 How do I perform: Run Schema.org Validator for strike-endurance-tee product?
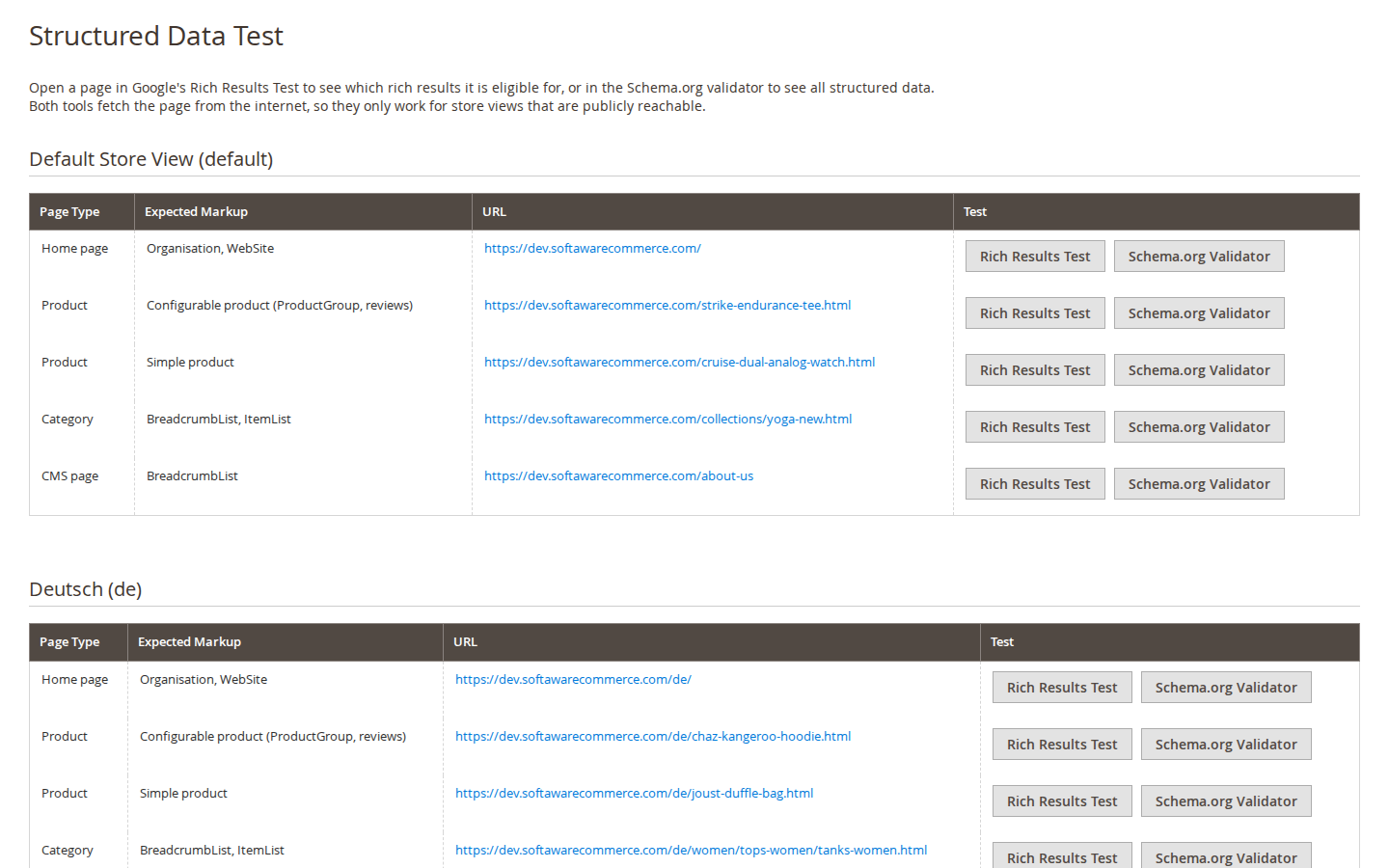pyautogui.click(x=1199, y=313)
